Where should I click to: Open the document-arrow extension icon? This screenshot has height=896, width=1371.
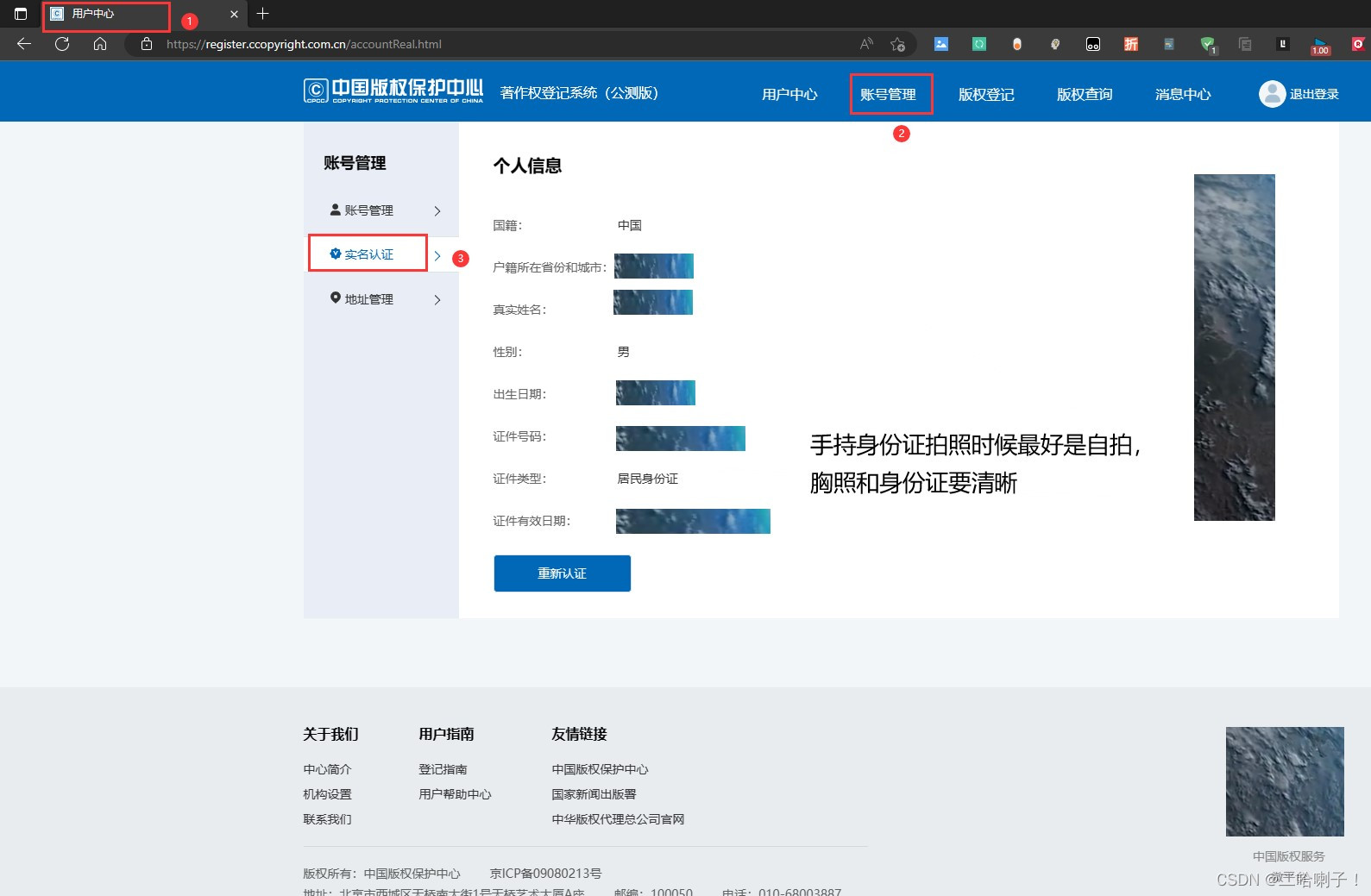1169,44
